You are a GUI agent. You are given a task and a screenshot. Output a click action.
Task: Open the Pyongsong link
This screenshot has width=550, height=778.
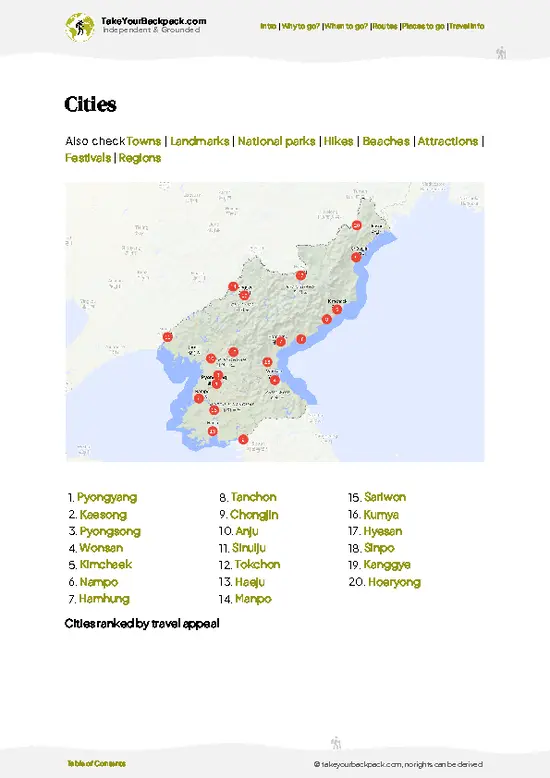[110, 531]
